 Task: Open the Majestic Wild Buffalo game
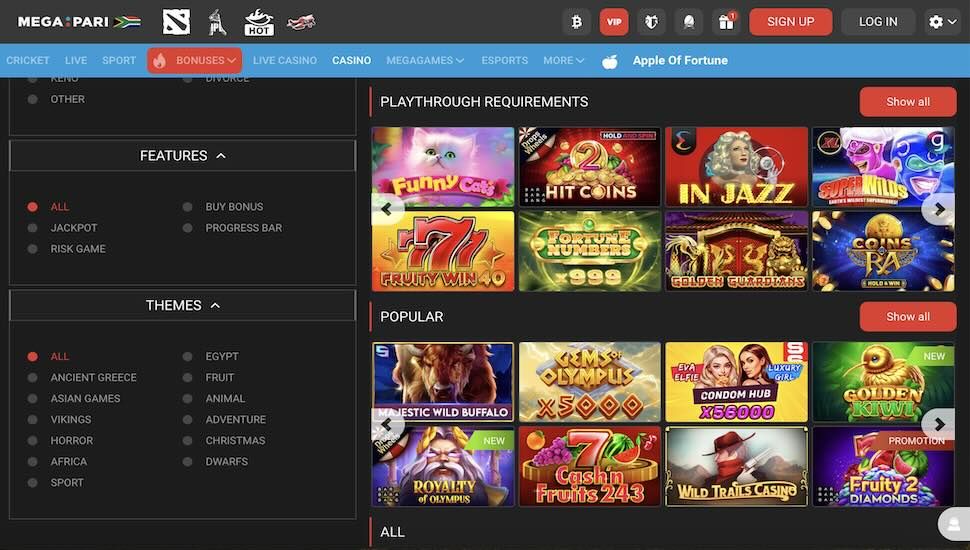(x=443, y=382)
